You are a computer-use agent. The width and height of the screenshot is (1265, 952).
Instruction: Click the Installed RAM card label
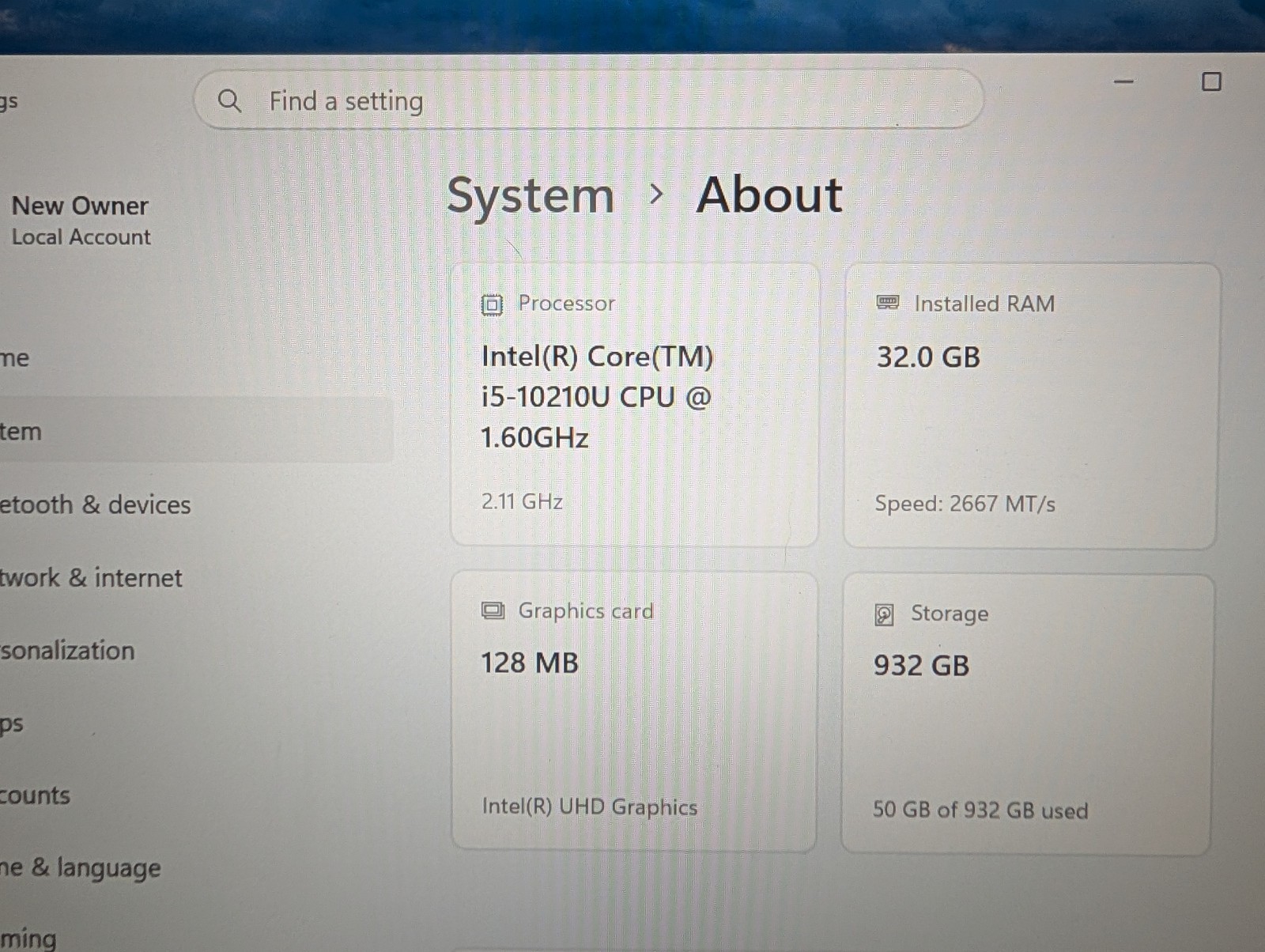(984, 304)
